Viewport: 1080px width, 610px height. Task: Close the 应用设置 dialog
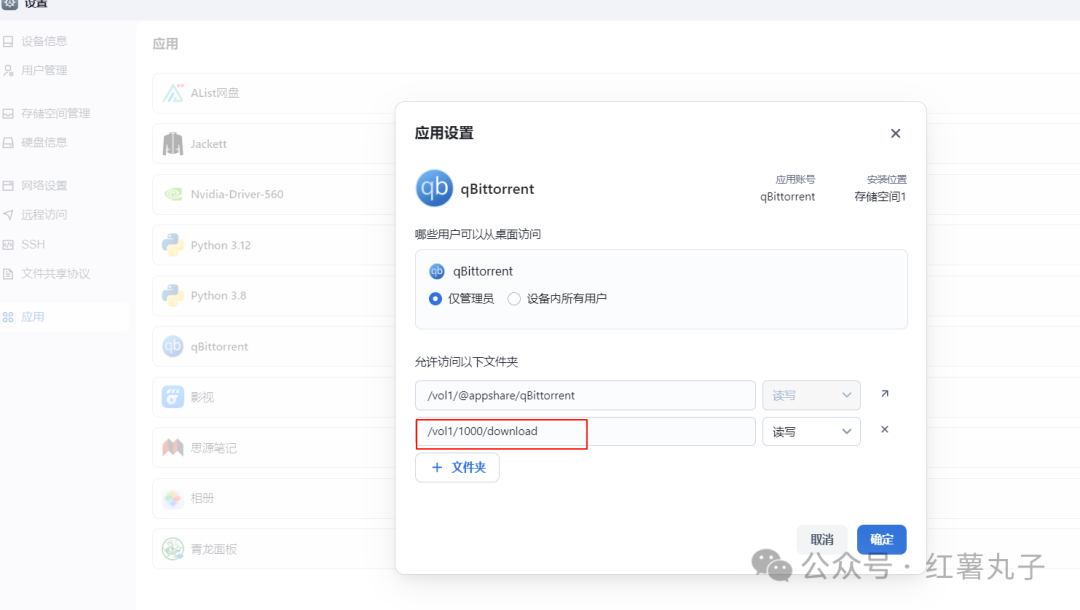(895, 134)
